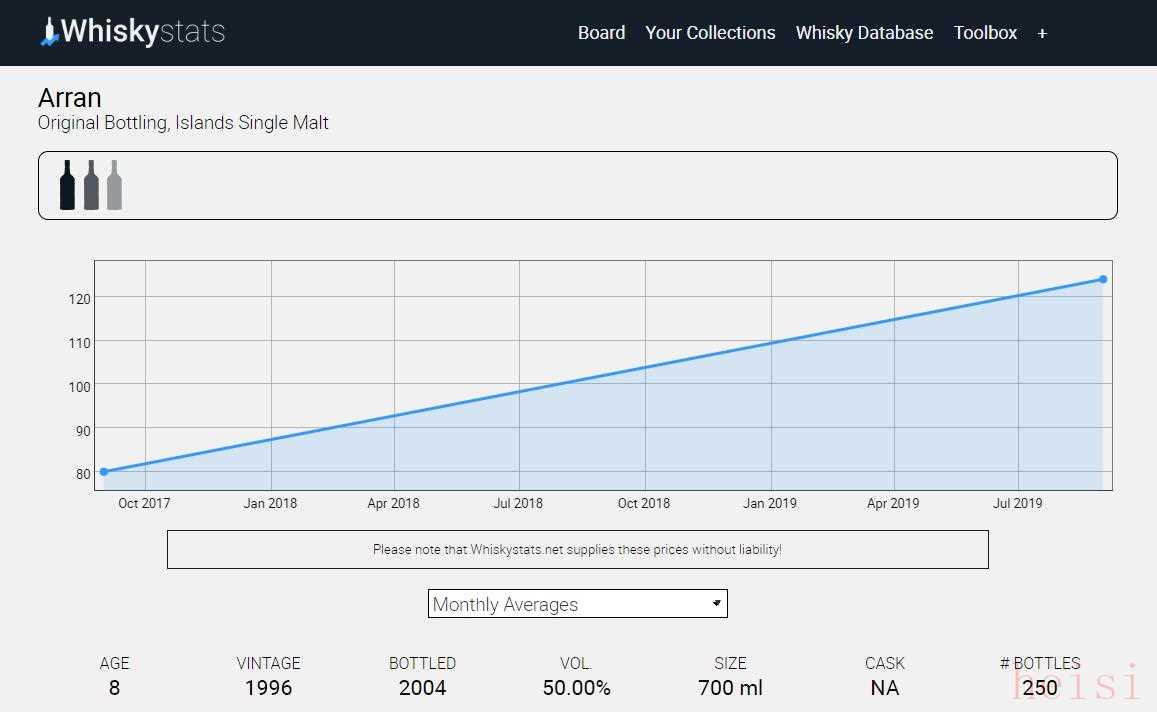
Task: Click the Vintage value 1996
Action: tap(268, 688)
